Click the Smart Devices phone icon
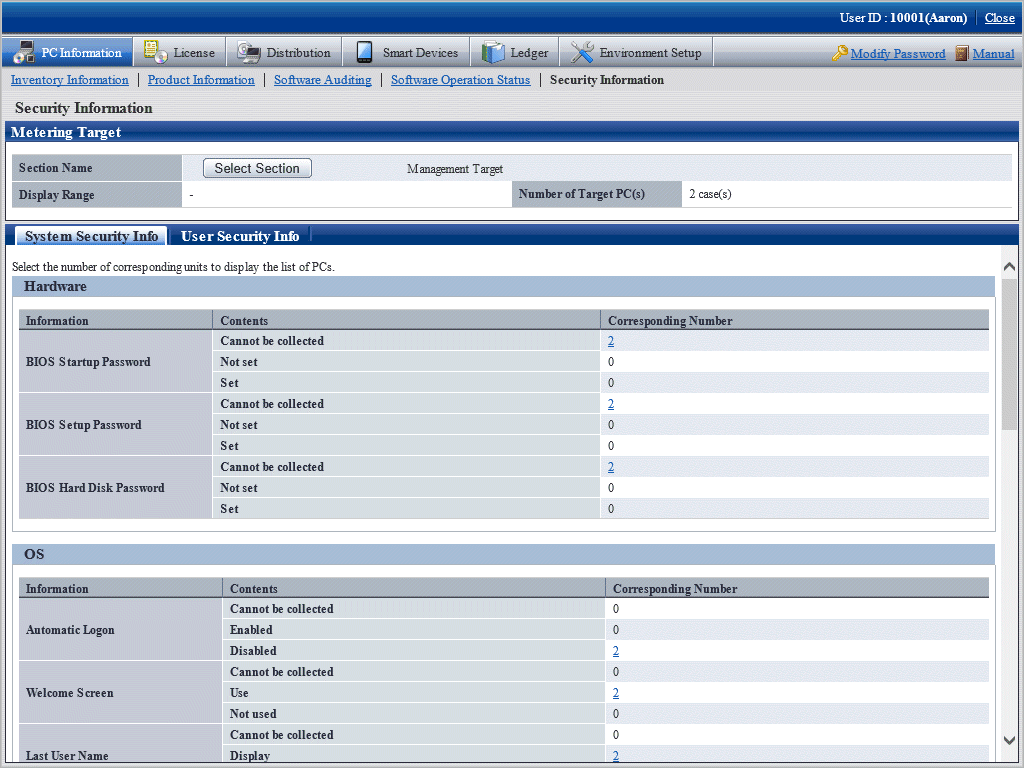Image resolution: width=1024 pixels, height=768 pixels. tap(364, 53)
